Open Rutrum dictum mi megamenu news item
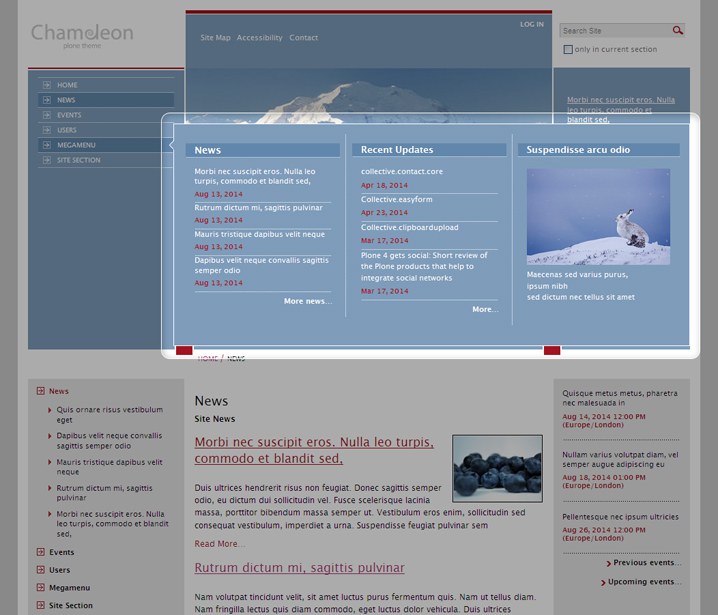This screenshot has width=718, height=615. [x=258, y=207]
